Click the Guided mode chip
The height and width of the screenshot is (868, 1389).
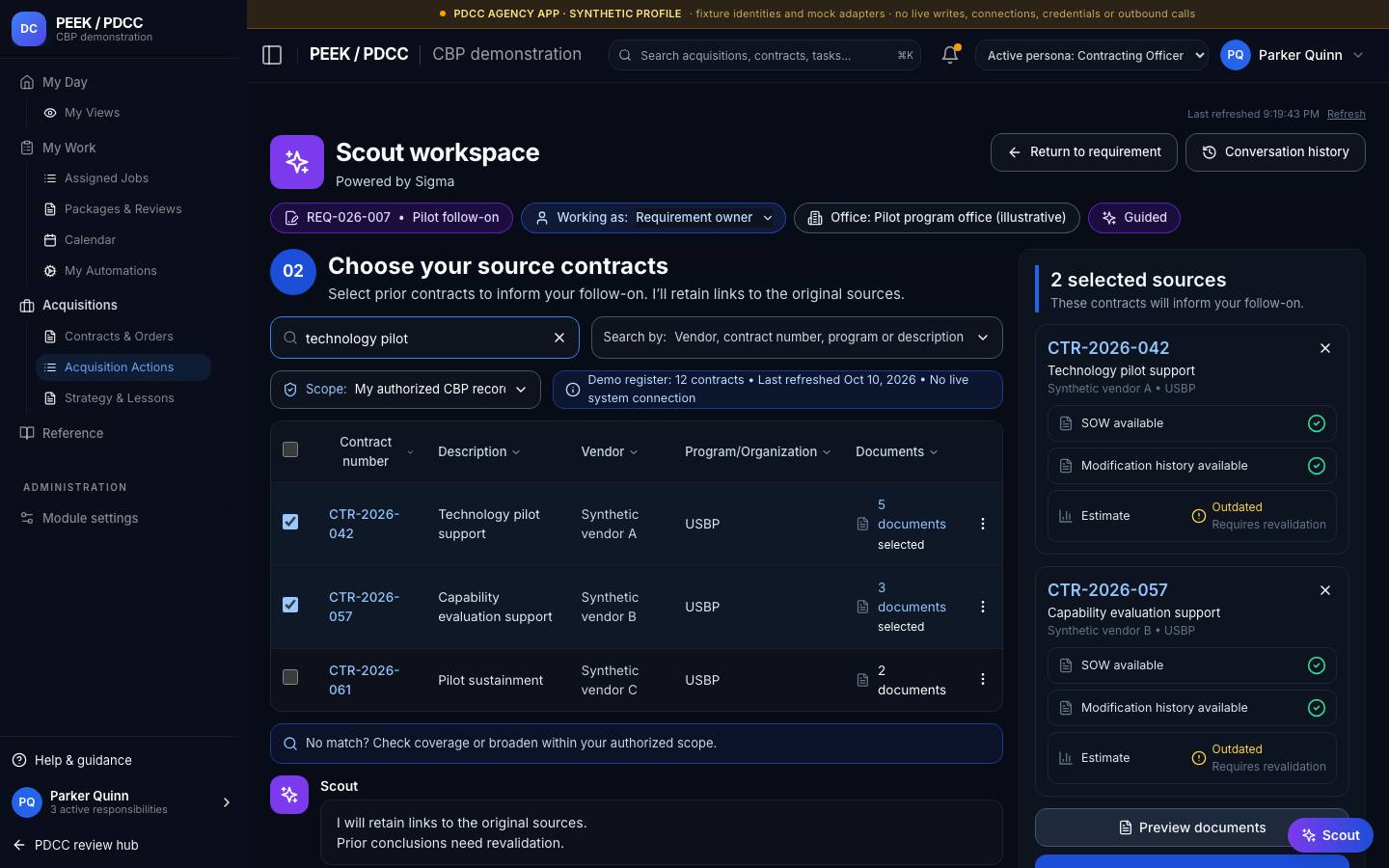1134,218
